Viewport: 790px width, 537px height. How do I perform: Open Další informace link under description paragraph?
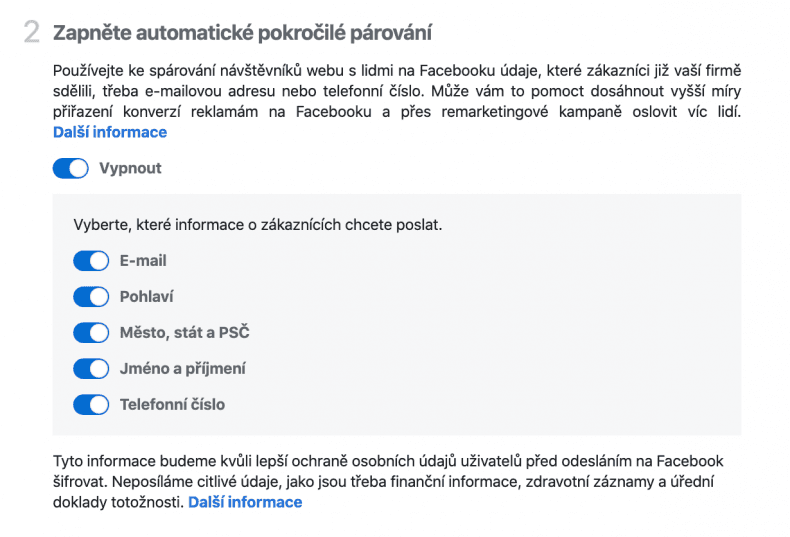[x=110, y=132]
